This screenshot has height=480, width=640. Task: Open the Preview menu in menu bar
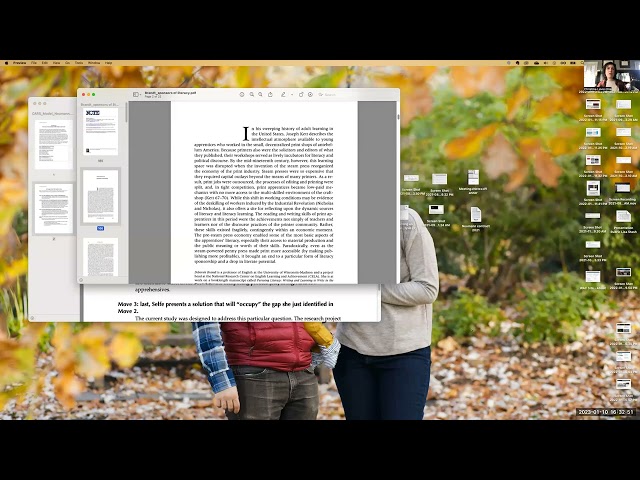point(19,63)
